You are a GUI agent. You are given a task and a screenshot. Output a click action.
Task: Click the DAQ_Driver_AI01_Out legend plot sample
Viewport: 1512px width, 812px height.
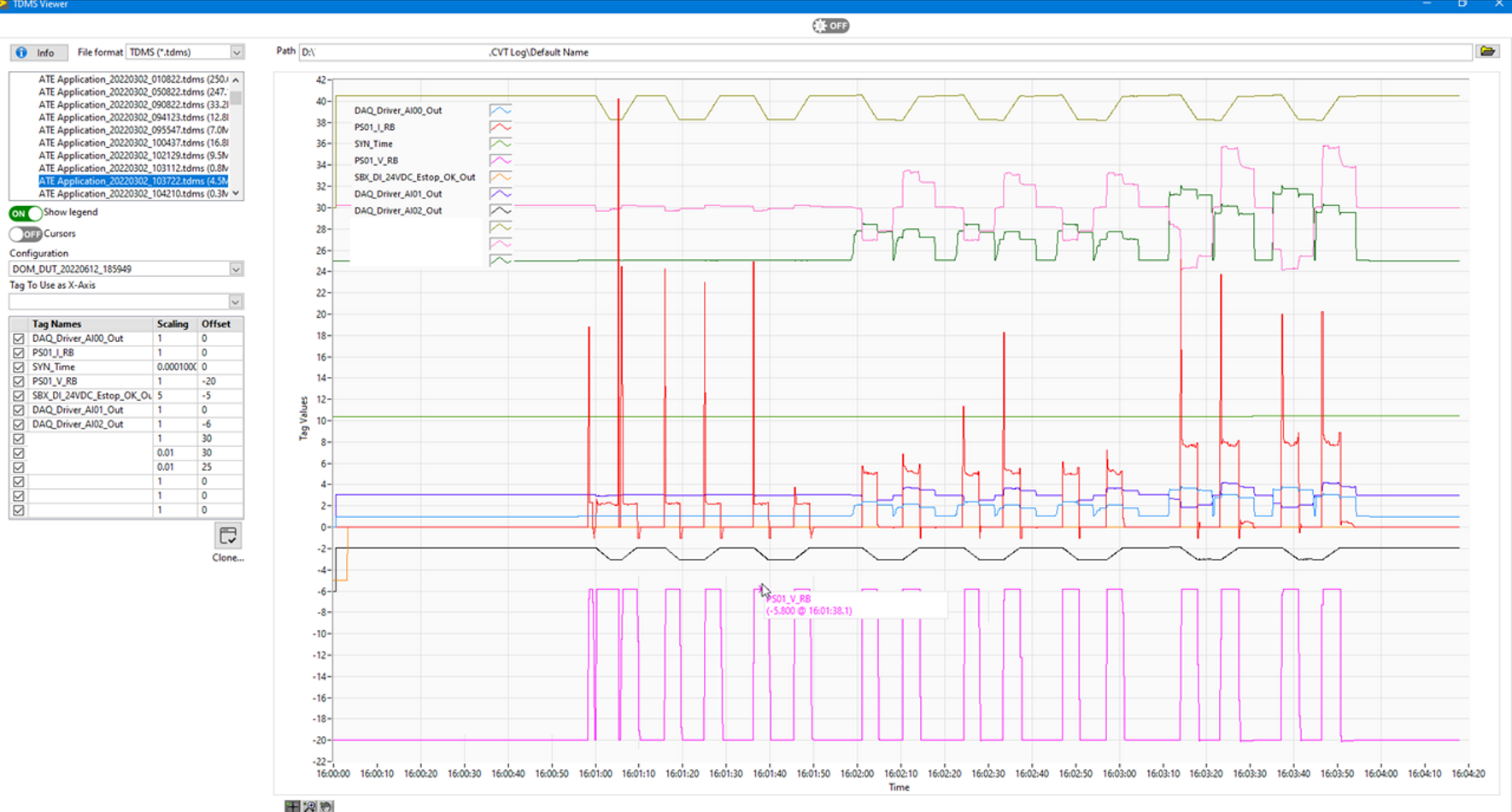click(501, 194)
